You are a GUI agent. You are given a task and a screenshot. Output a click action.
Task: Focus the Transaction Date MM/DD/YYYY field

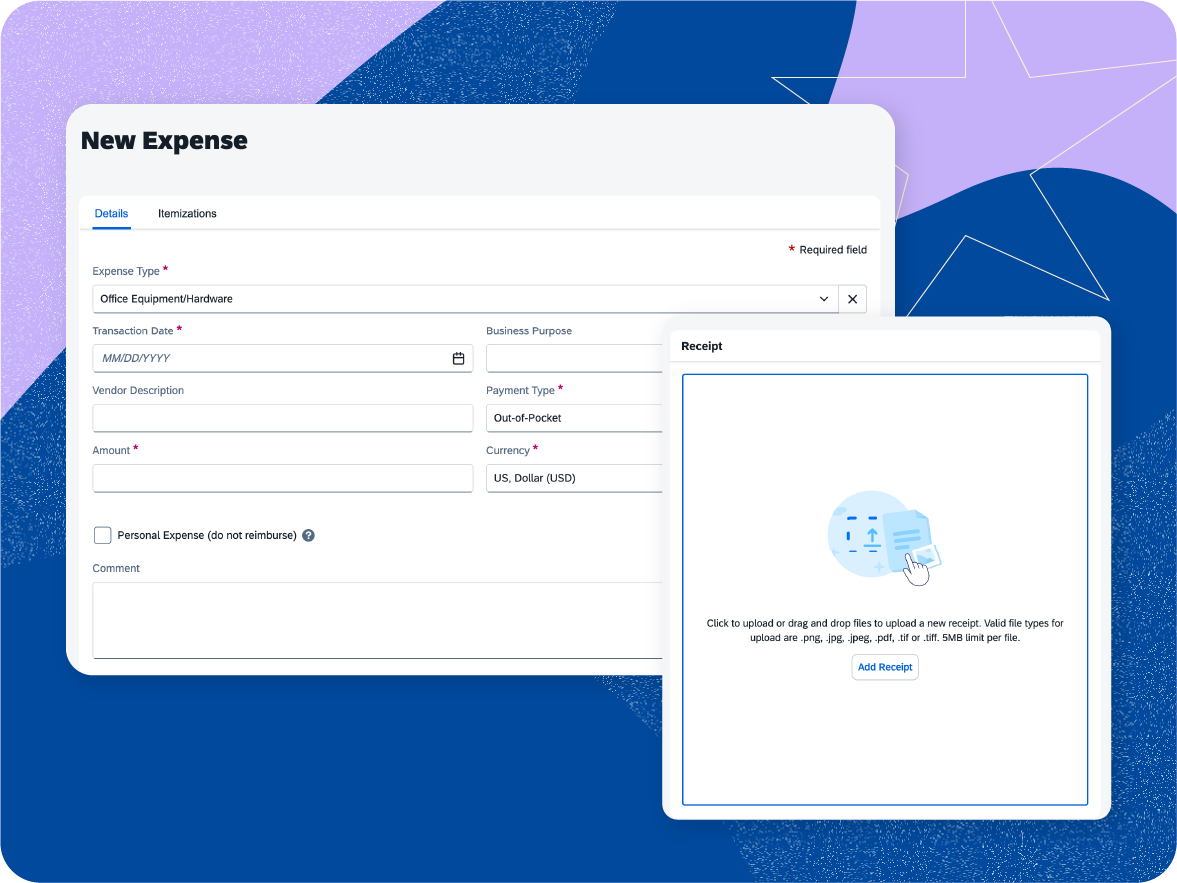[270, 358]
